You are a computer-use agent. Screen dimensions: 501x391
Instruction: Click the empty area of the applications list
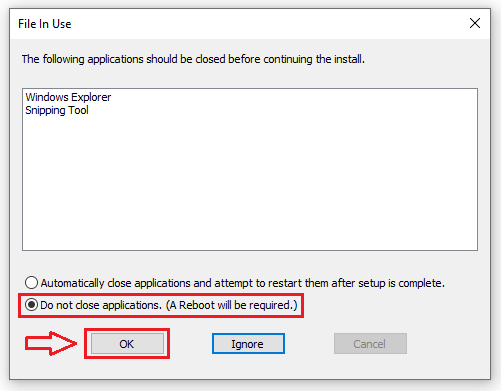click(x=250, y=183)
